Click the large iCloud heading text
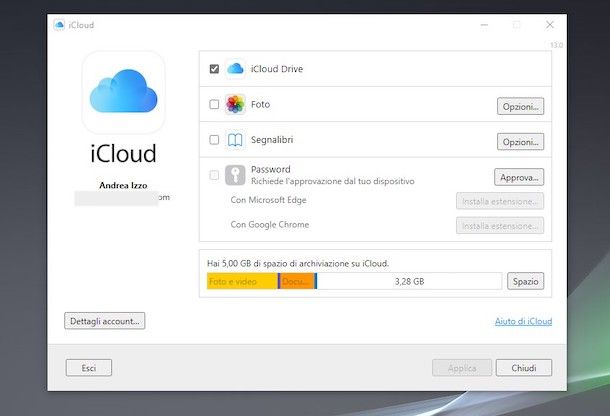The width and height of the screenshot is (610, 416). (x=123, y=153)
